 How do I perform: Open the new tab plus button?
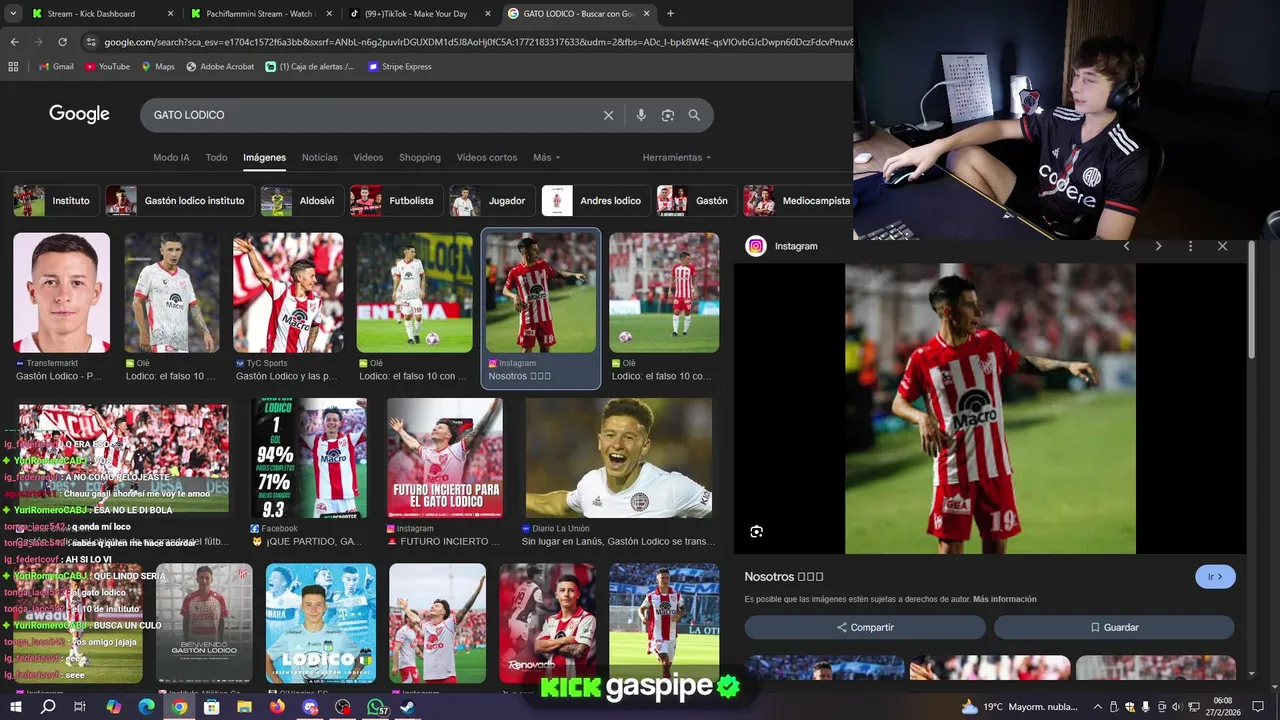coord(670,14)
